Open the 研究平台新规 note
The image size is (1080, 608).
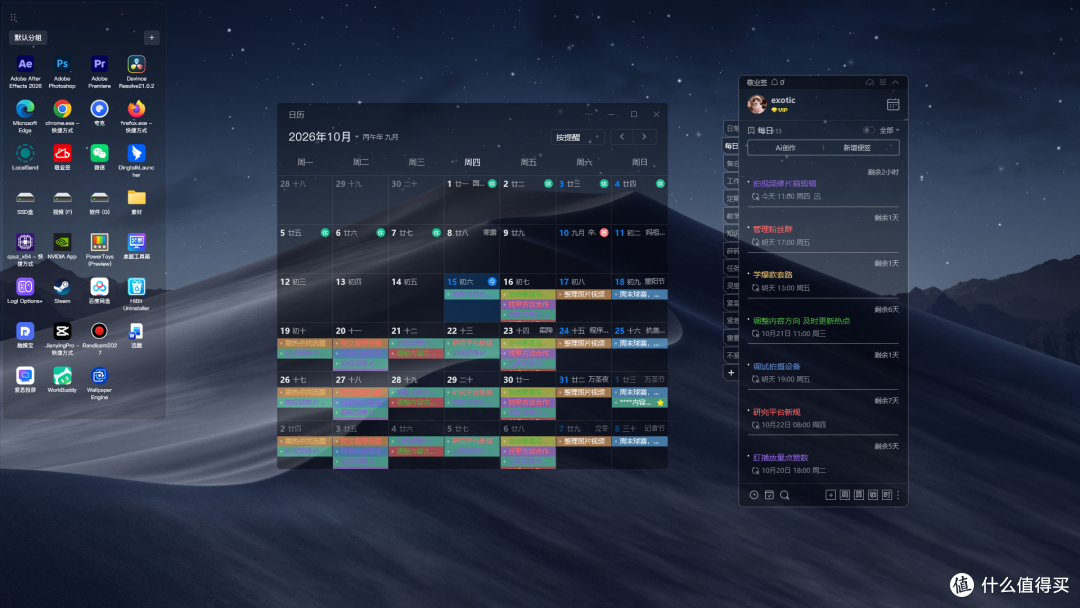pyautogui.click(x=776, y=412)
